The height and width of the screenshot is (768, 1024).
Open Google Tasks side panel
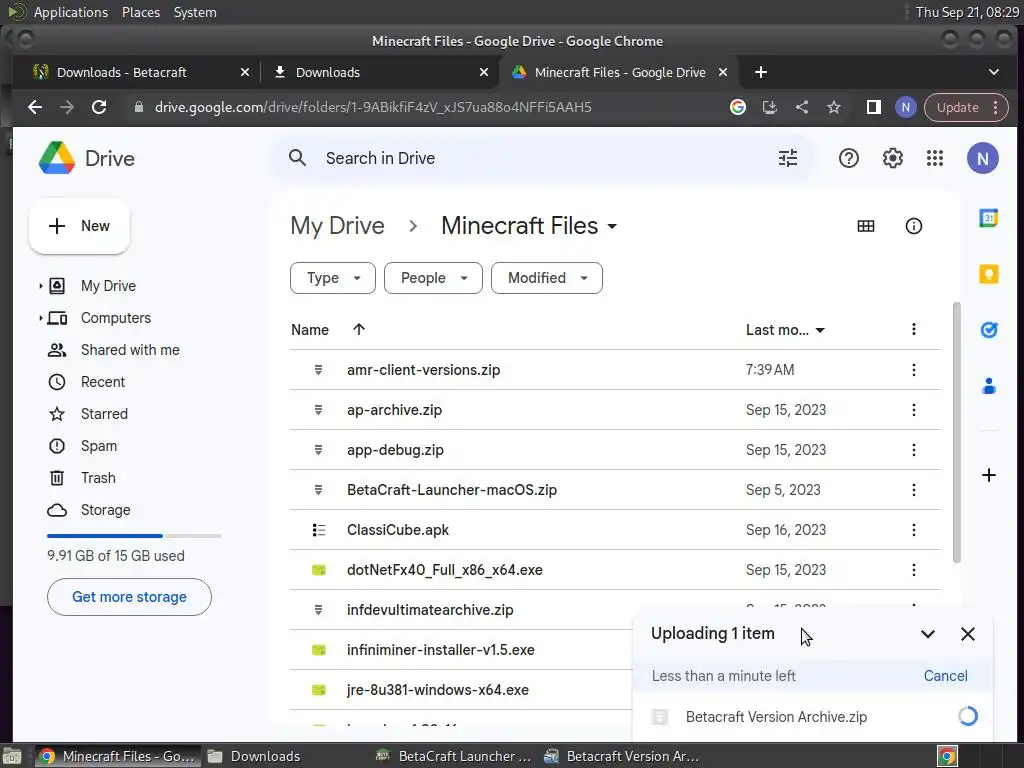click(x=988, y=330)
